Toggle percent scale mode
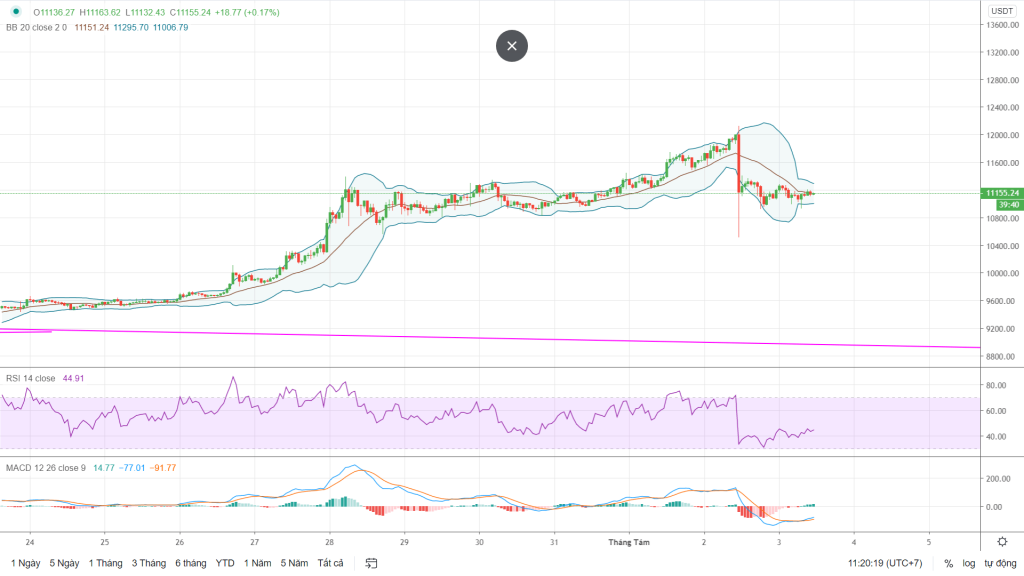Image resolution: width=1024 pixels, height=576 pixels. click(x=948, y=563)
